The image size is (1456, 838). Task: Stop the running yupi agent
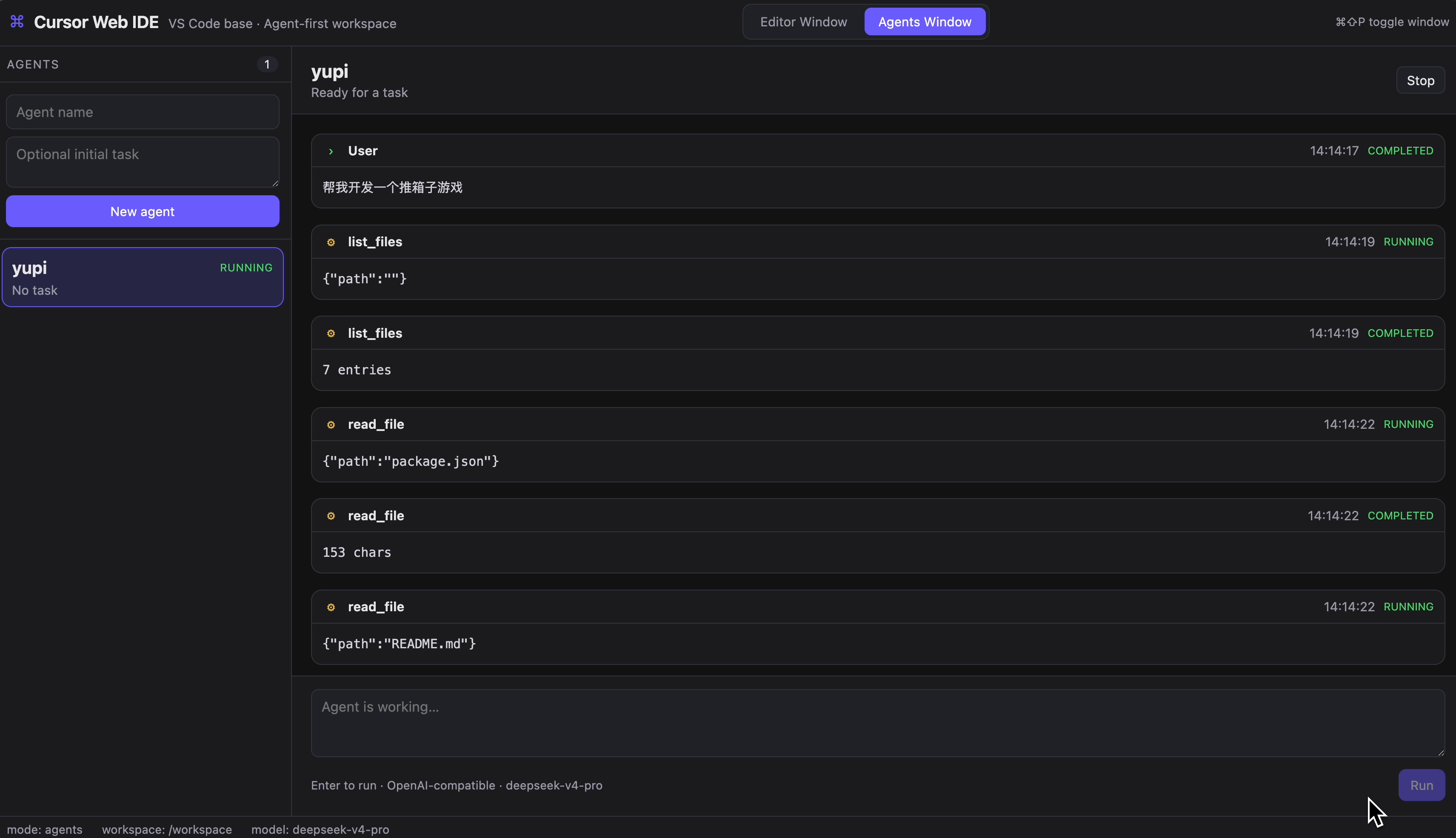pos(1420,80)
